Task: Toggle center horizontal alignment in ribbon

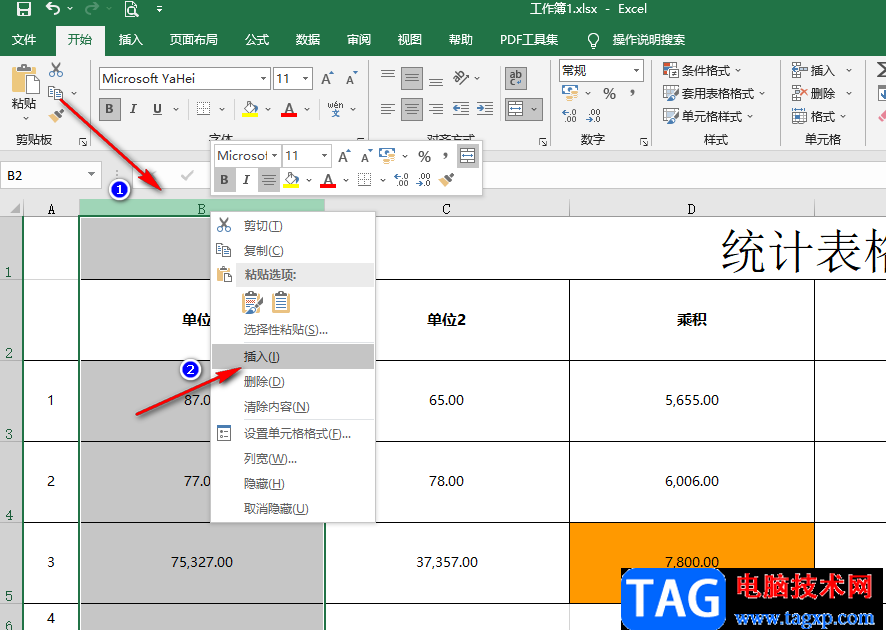Action: coord(412,109)
